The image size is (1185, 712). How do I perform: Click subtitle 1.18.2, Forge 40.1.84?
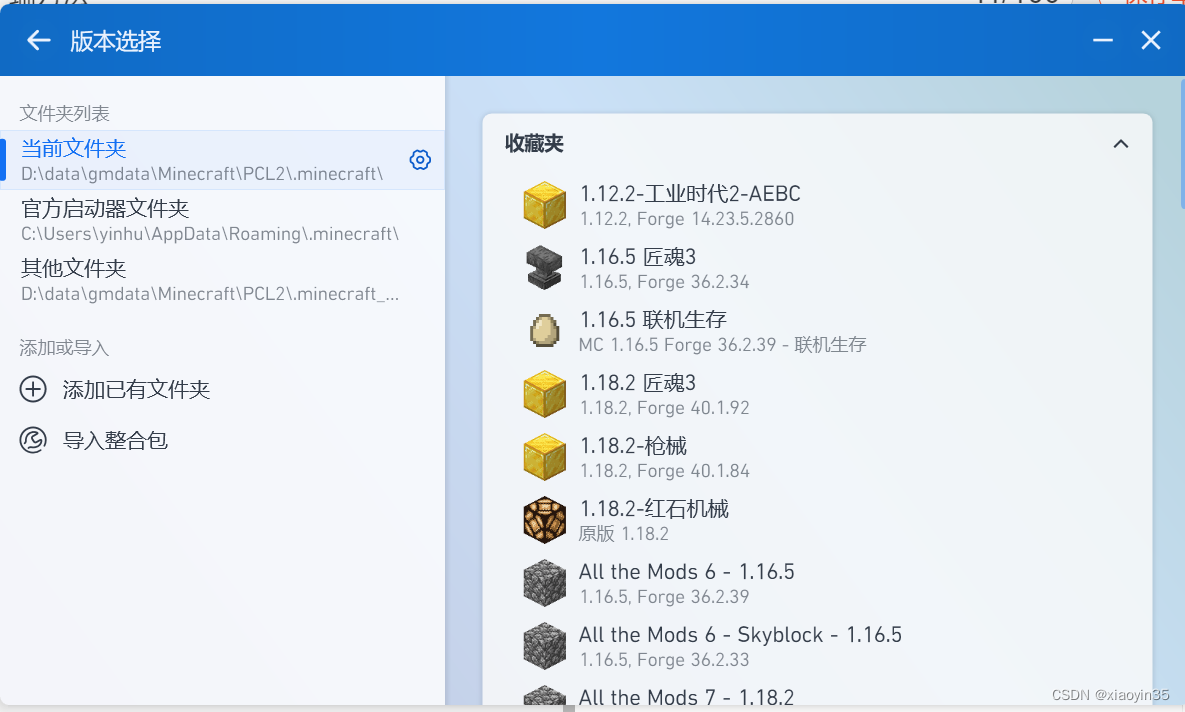[664, 471]
